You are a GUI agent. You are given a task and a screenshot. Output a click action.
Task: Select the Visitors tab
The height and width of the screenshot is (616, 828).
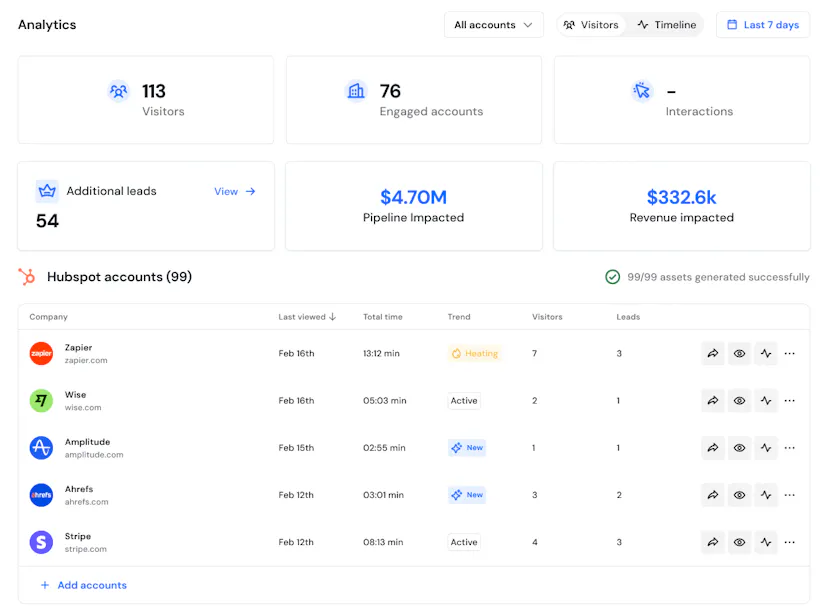591,24
